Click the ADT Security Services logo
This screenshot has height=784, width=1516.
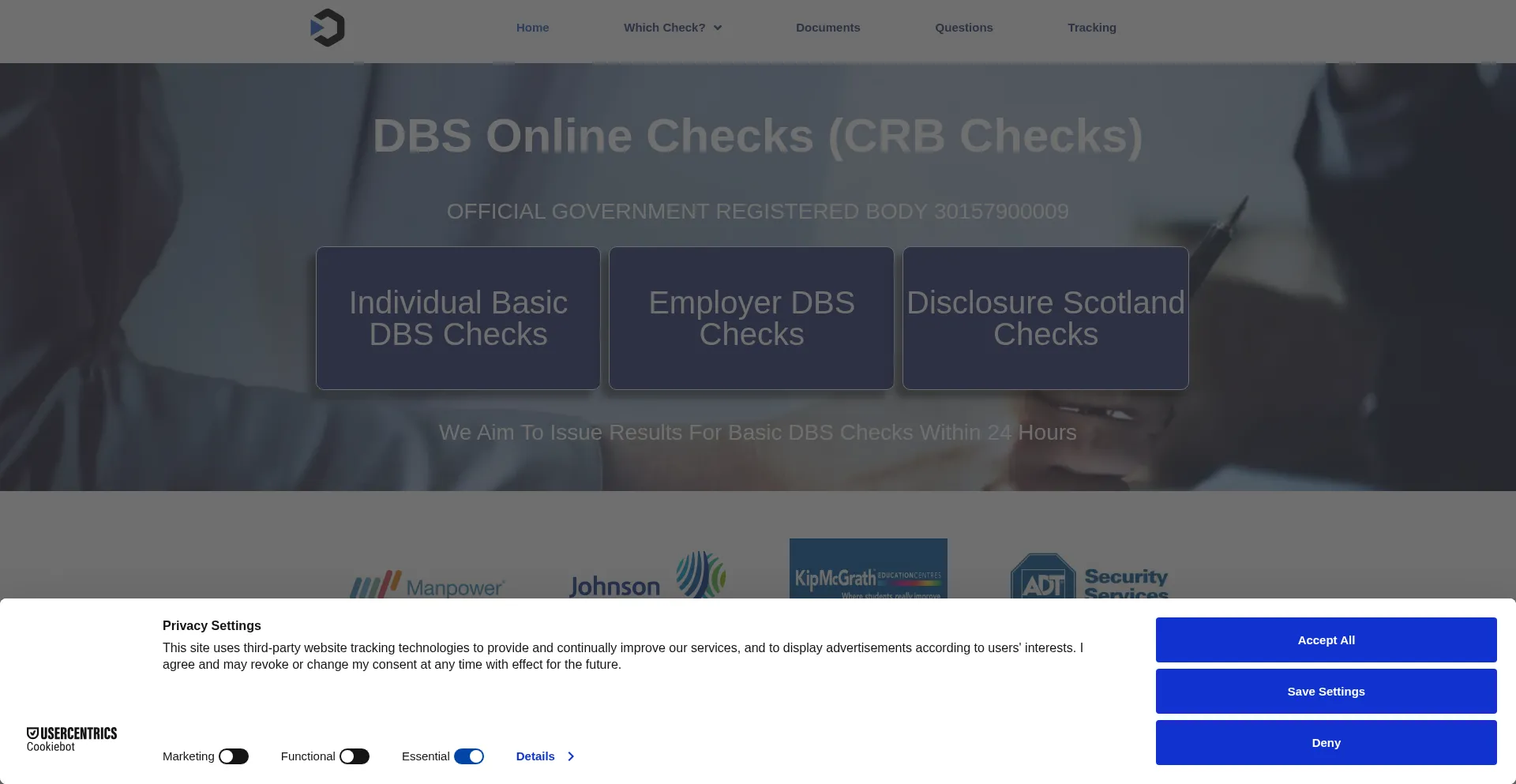1089,577
